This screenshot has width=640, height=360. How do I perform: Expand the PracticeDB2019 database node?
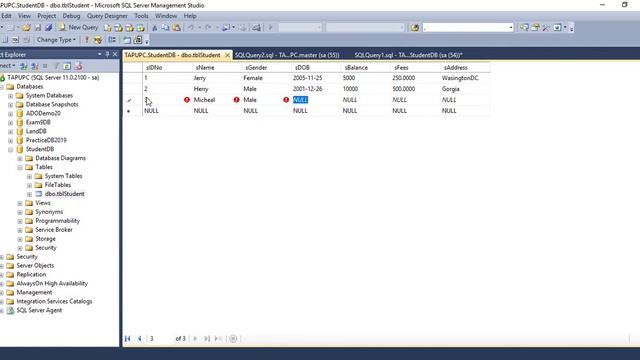tap(10, 140)
